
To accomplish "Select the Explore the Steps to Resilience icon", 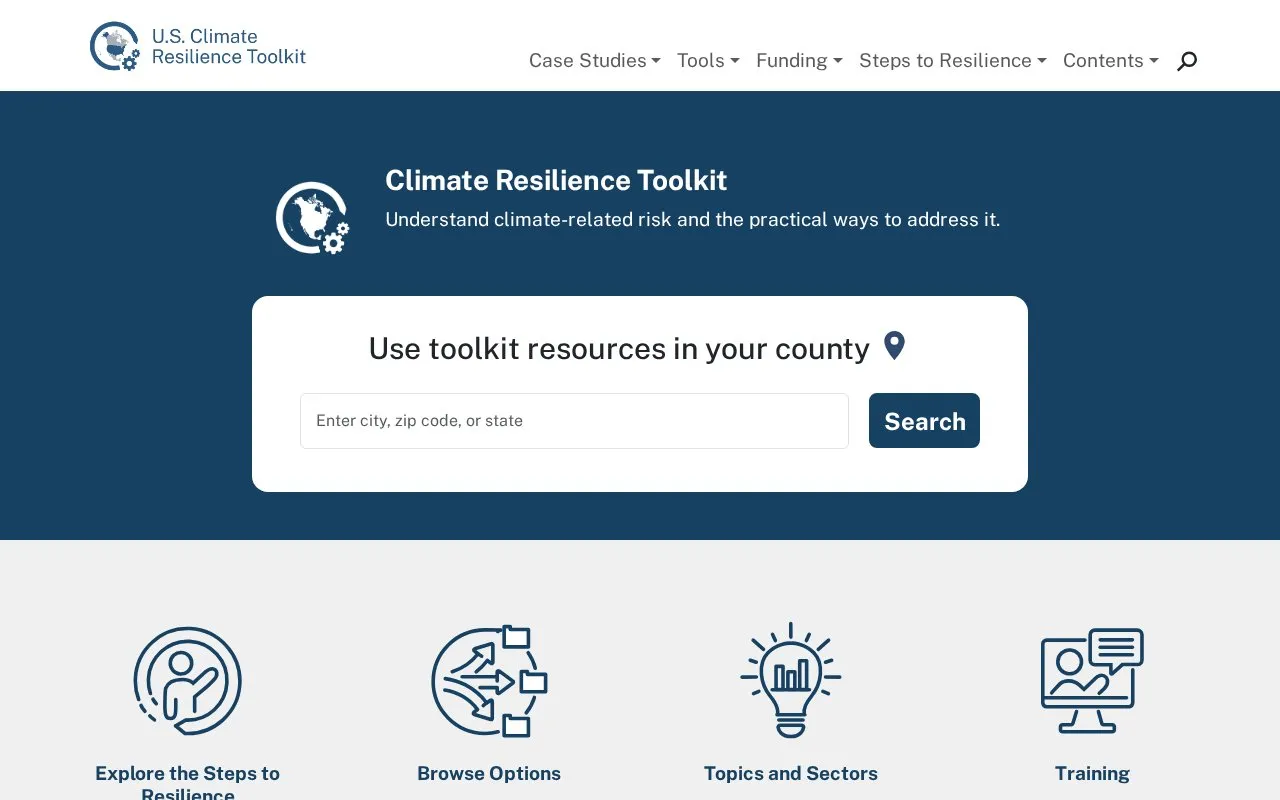I will [188, 681].
